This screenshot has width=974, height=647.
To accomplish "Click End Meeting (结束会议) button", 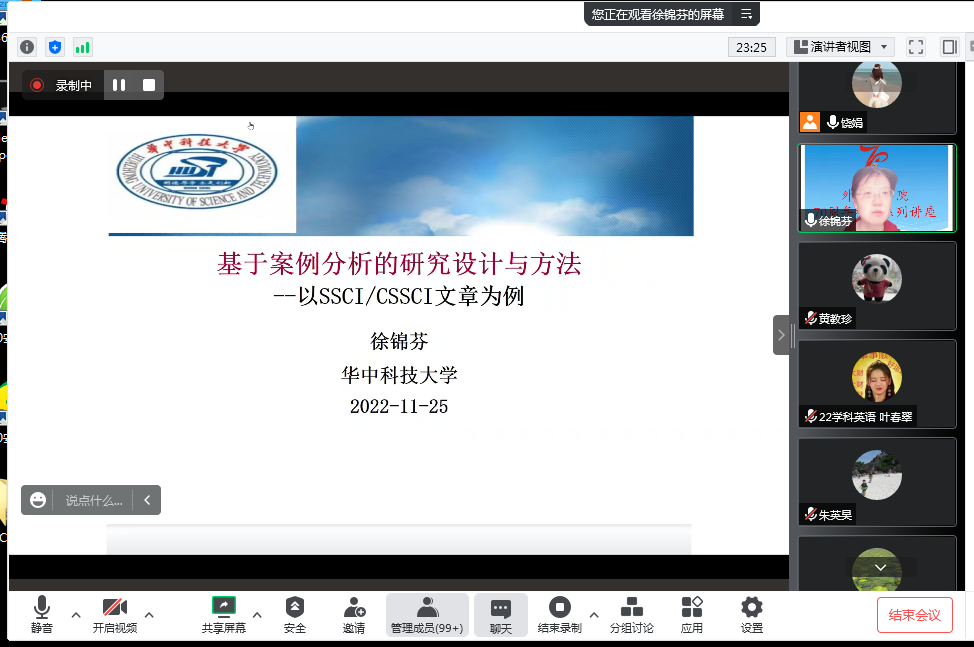I will point(914,615).
